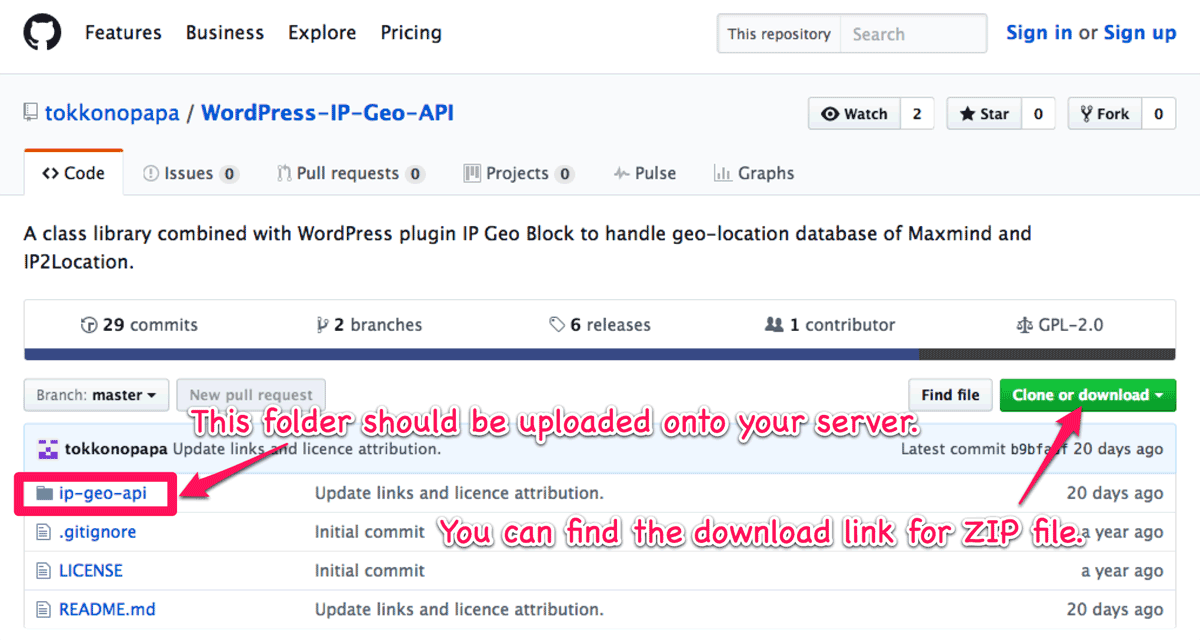Open the ip-geo-api folder

coord(103,492)
